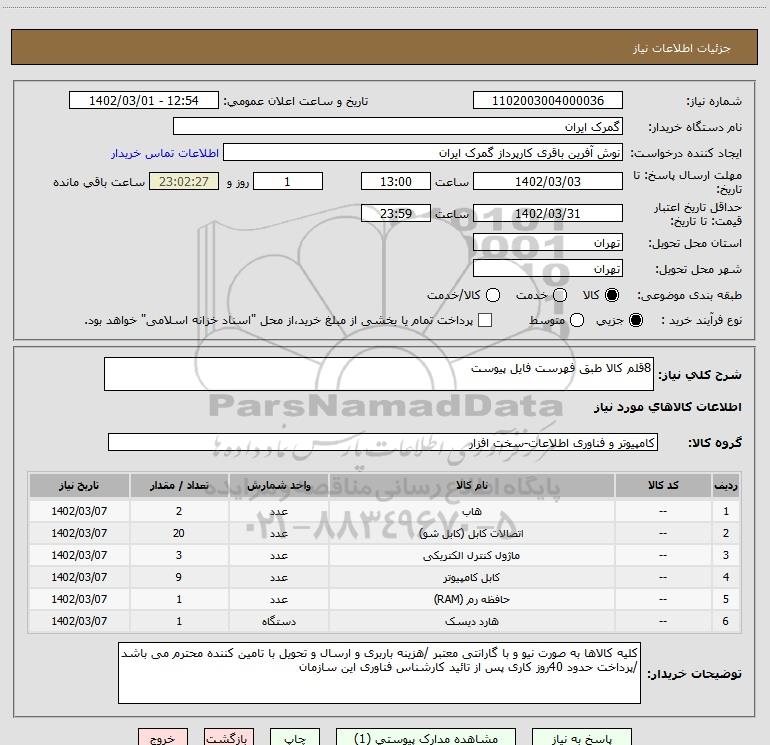Select the متوسط purchase type radio

click(577, 320)
